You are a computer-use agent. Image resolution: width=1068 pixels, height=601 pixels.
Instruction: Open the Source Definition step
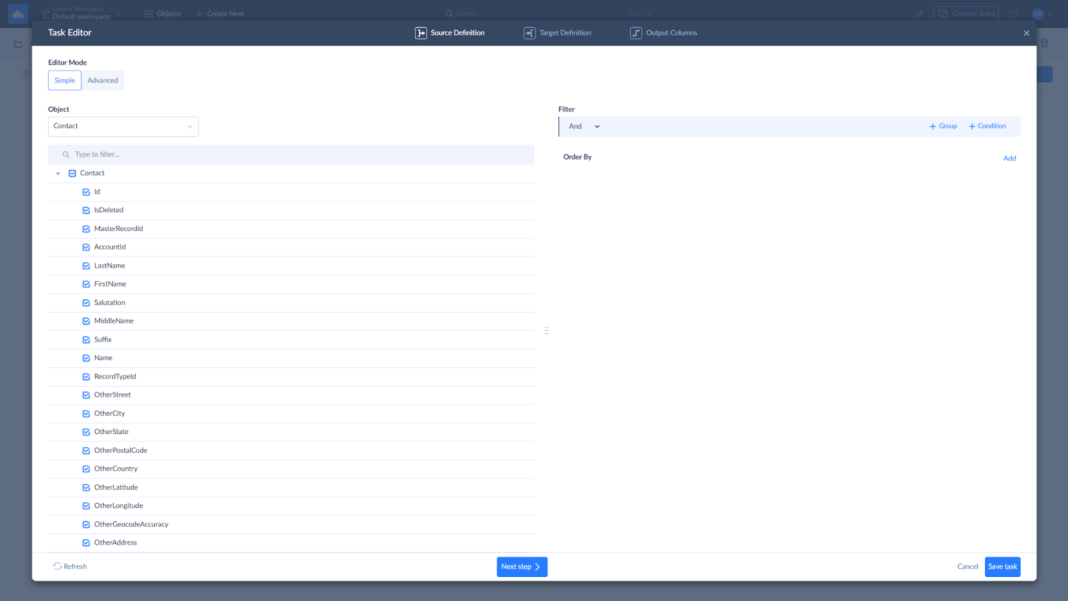[450, 33]
